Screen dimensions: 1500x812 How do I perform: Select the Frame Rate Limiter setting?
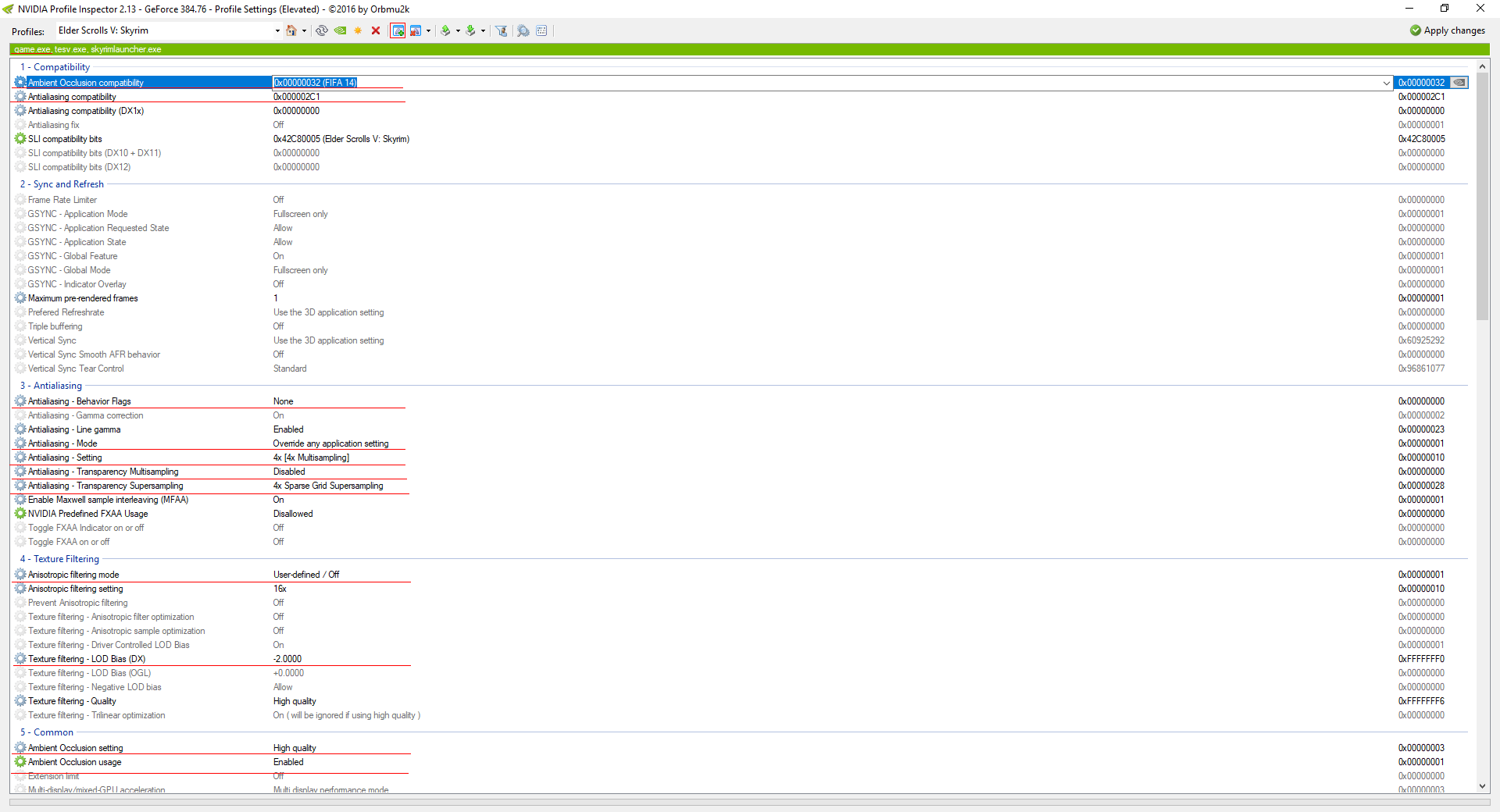click(x=741, y=200)
